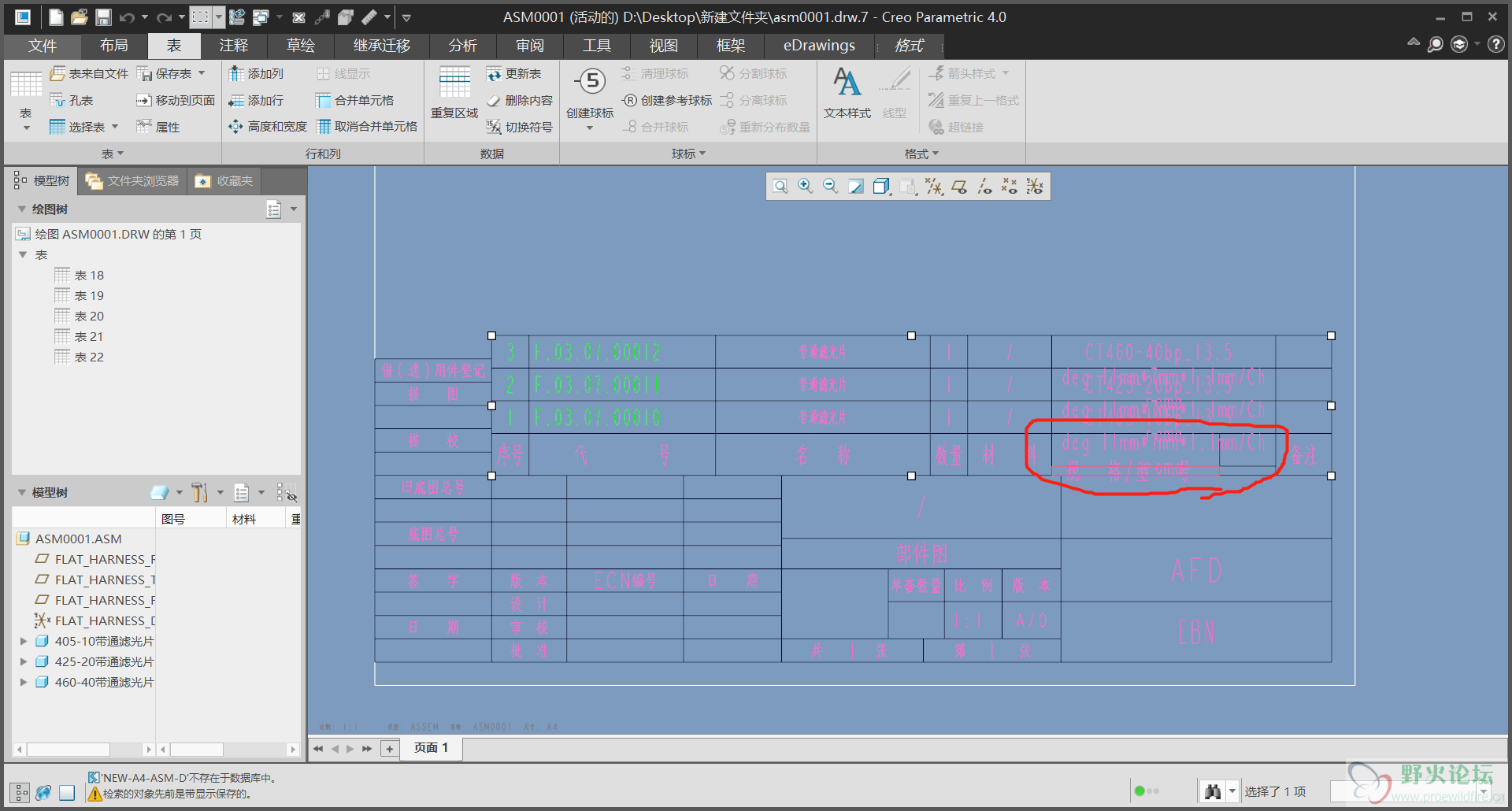Click the Open file icon in quick access toolbar
This screenshot has width=1512, height=811.
pos(80,17)
